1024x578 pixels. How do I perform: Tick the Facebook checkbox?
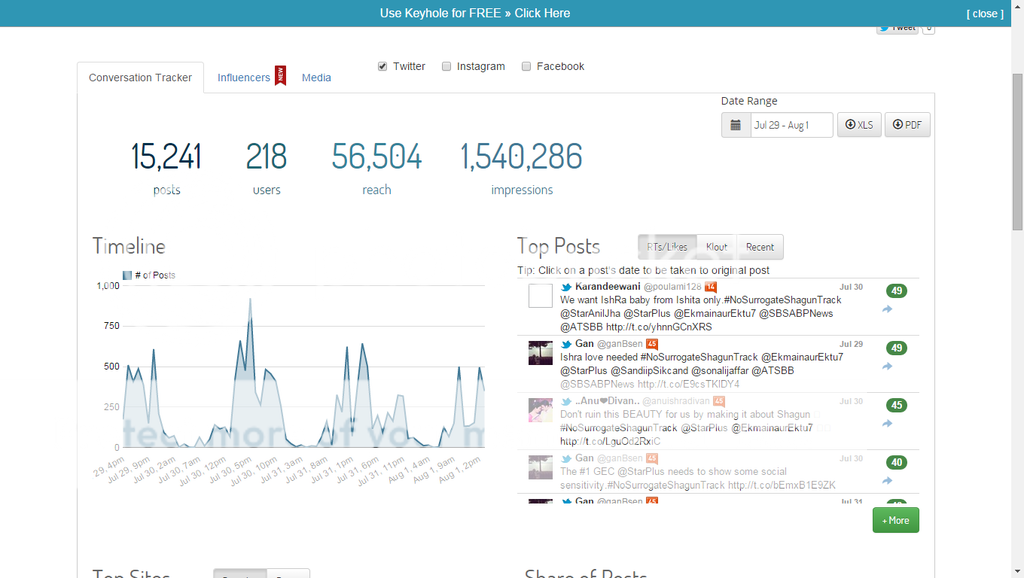[x=526, y=67]
